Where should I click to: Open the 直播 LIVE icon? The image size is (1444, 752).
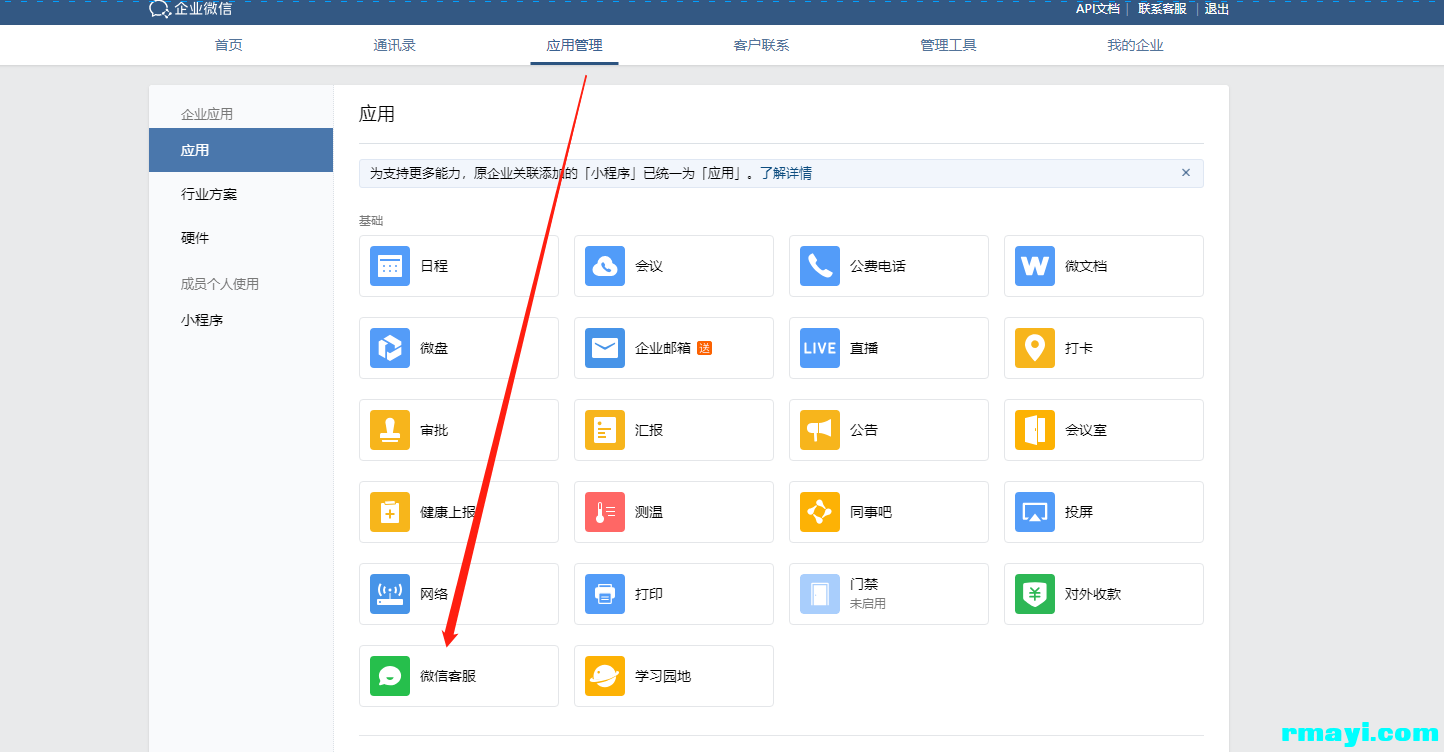[x=819, y=348]
